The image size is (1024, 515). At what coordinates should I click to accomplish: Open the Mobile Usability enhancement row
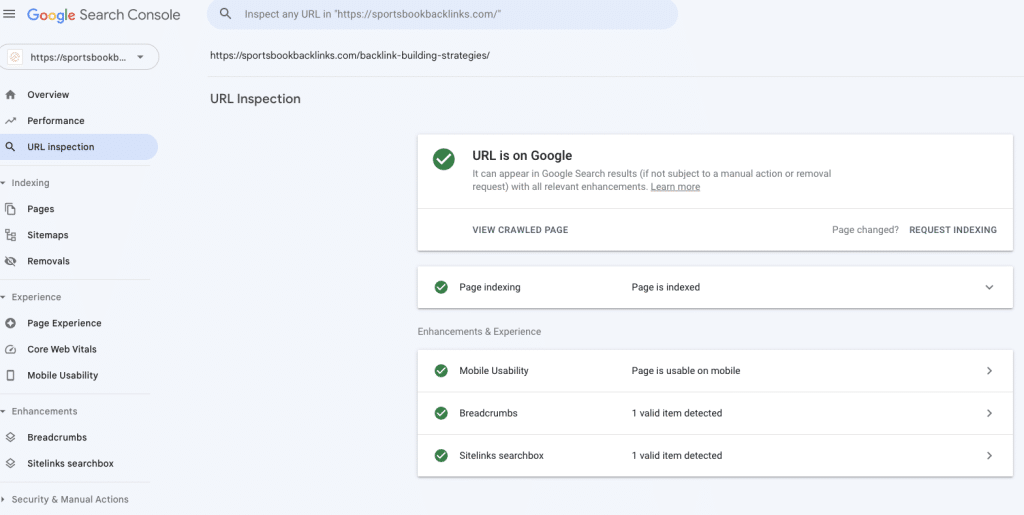(714, 371)
